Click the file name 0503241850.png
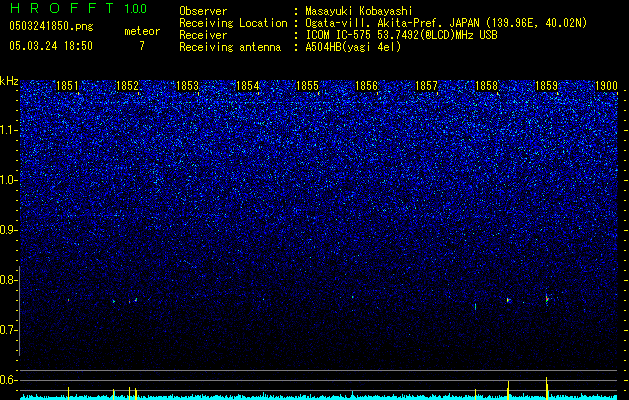Viewport: 629px width, 400px height. tap(51, 26)
